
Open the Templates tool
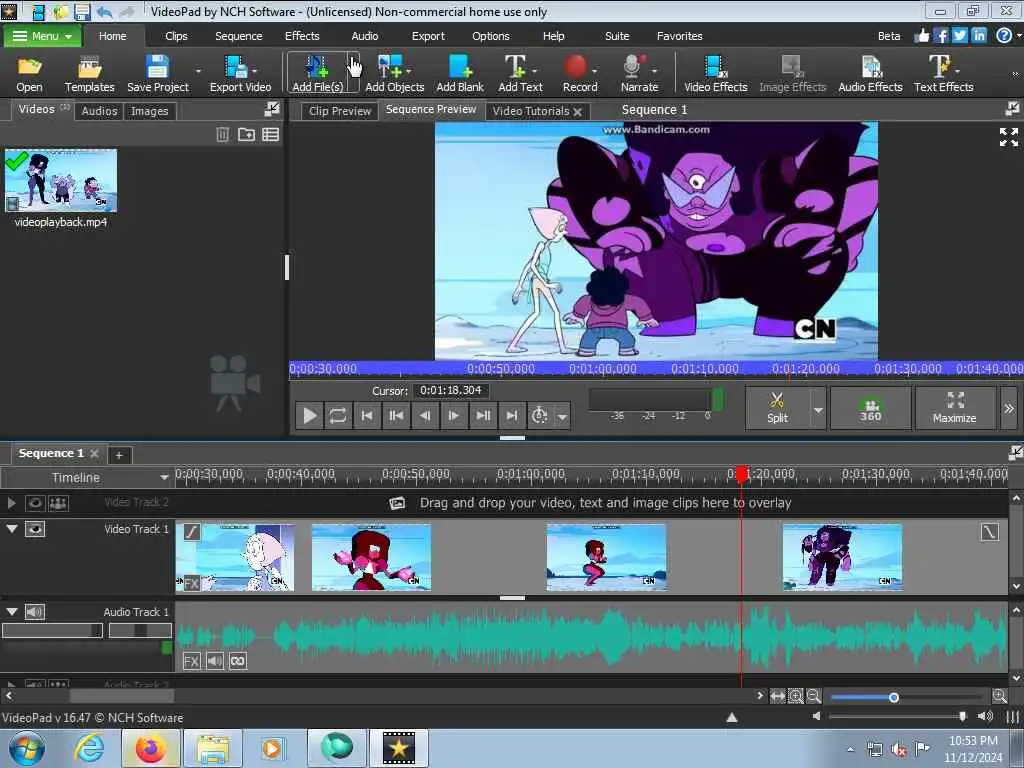(89, 73)
